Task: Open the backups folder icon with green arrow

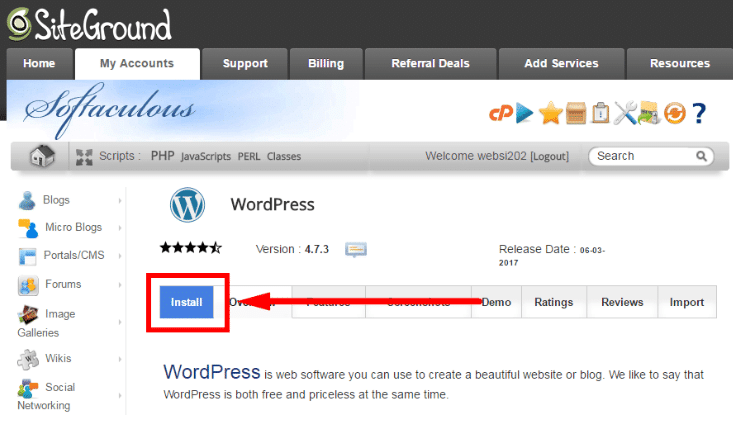Action: coord(650,113)
